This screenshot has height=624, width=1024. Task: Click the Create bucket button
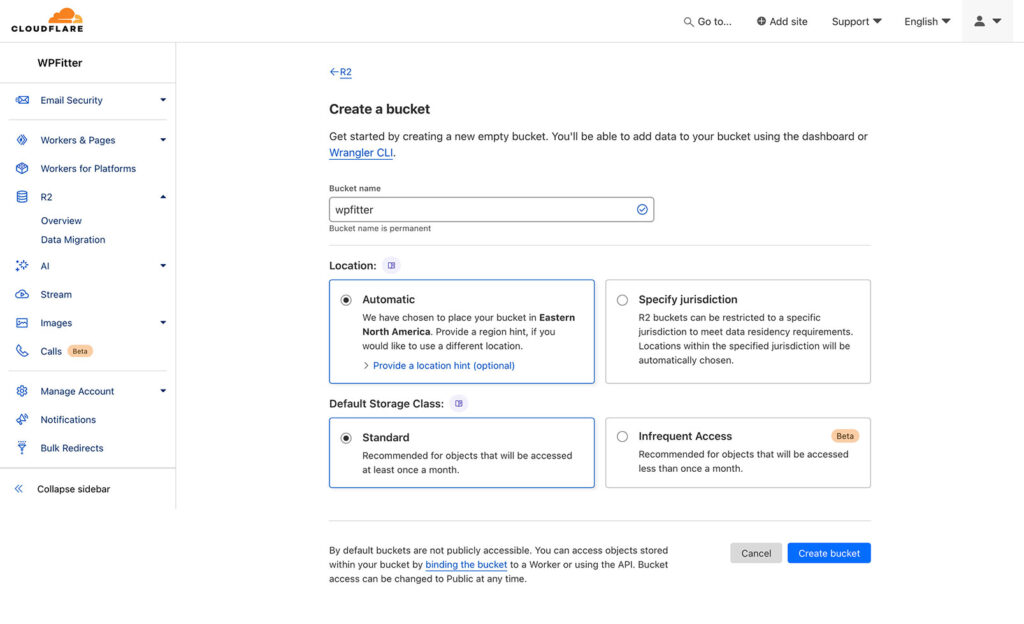click(828, 552)
